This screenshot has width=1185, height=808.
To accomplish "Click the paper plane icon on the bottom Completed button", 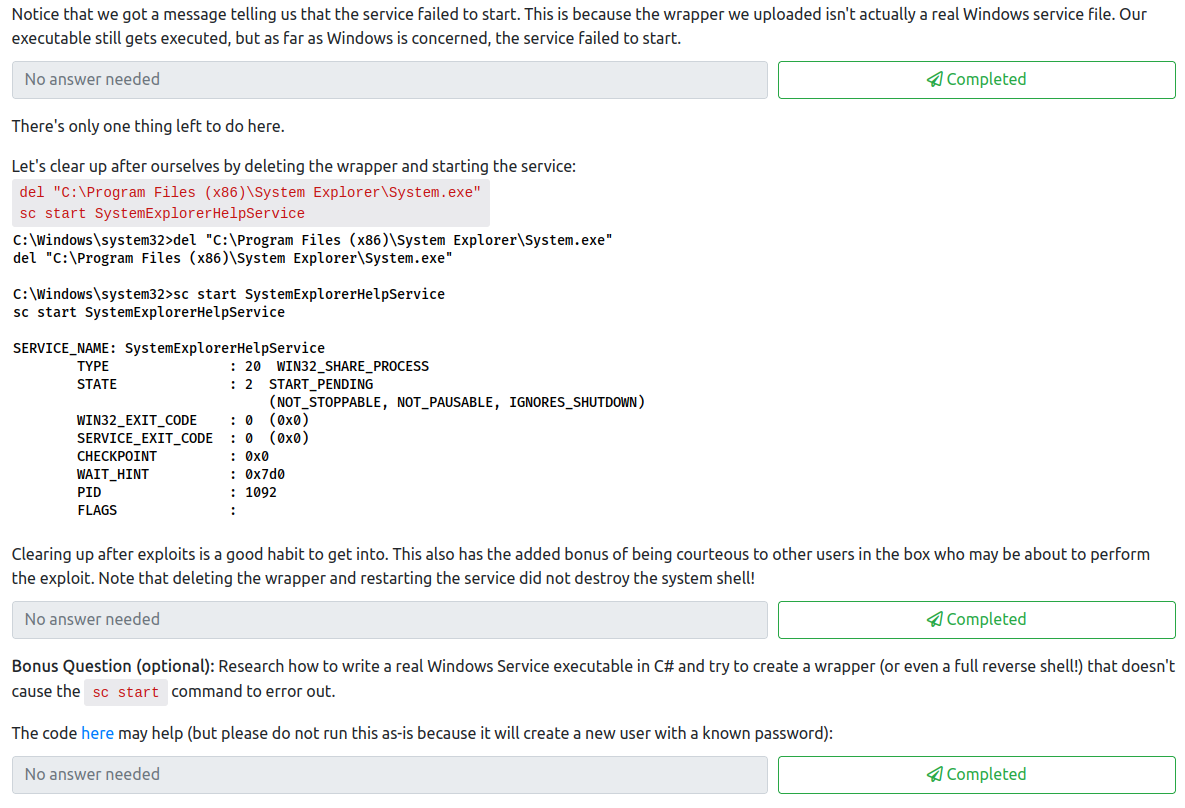I will 934,775.
